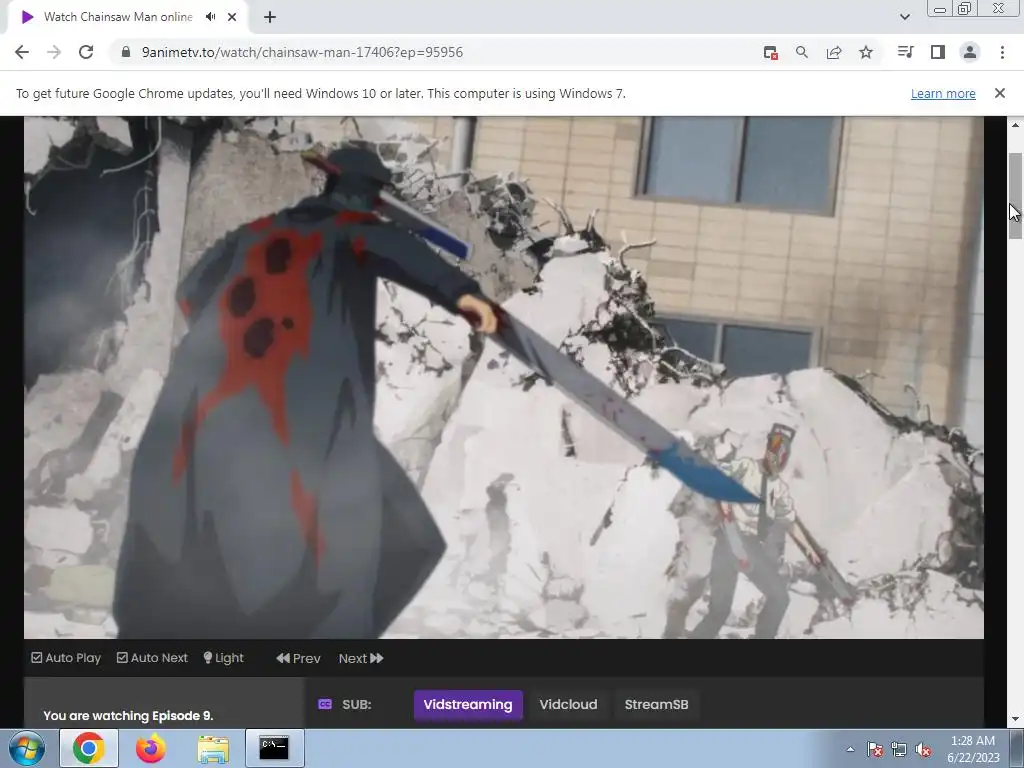Open the Command Prompt taskbar window
1024x768 pixels.
274,748
